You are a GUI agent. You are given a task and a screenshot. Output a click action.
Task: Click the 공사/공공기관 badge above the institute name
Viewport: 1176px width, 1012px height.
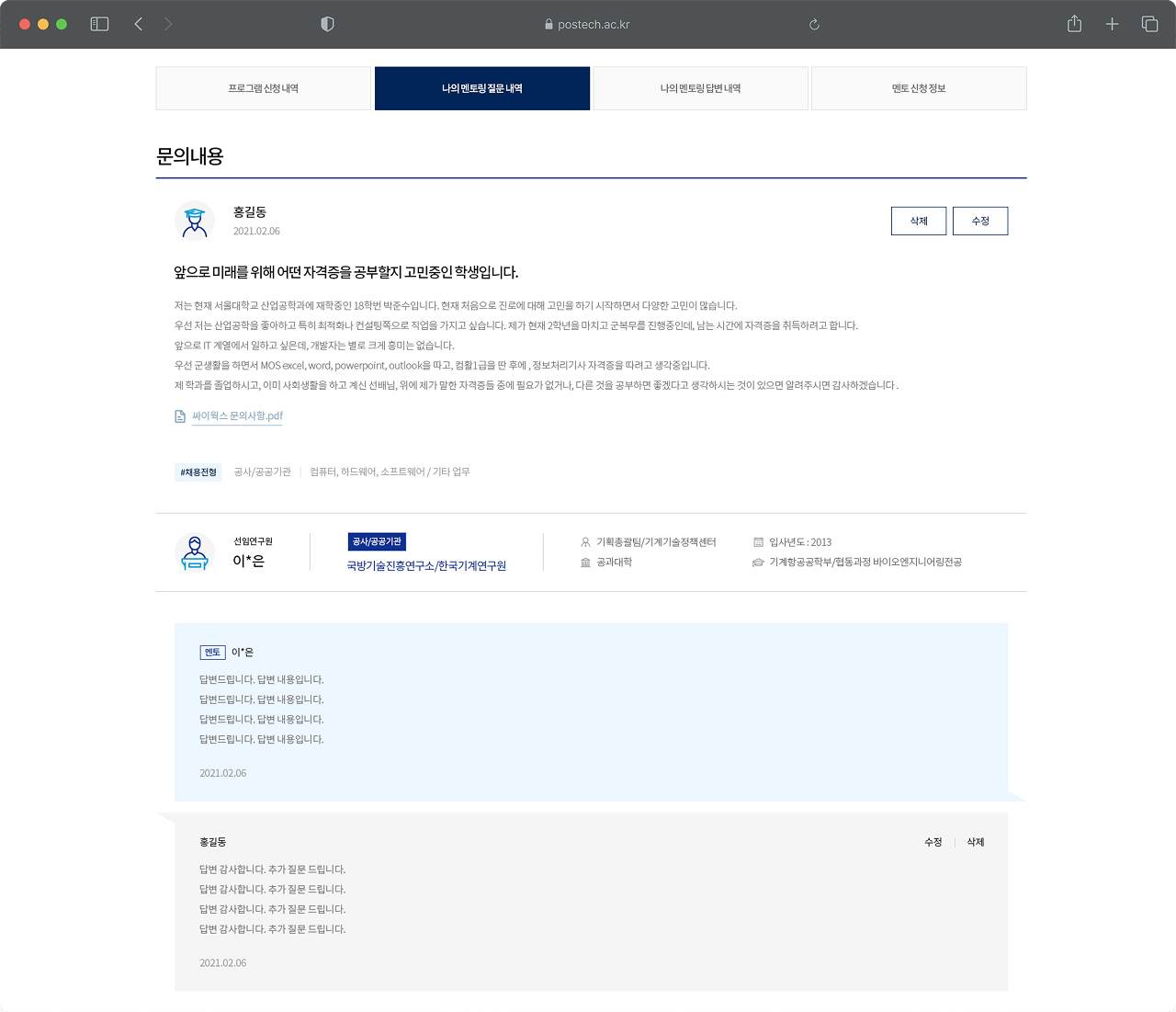377,542
